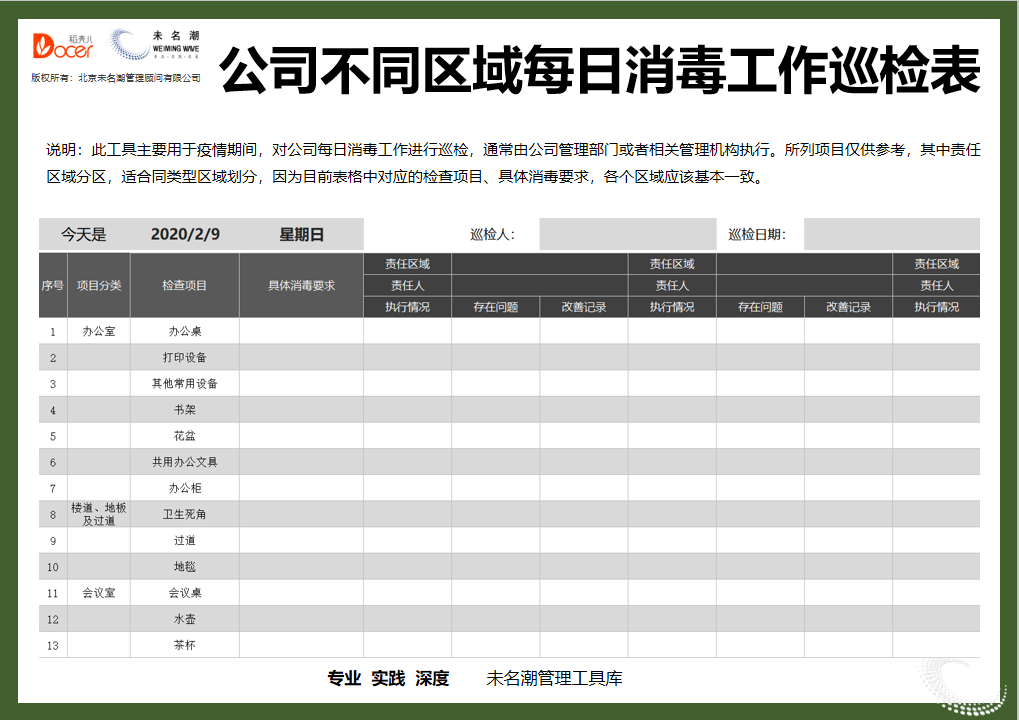The image size is (1019, 720).
Task: Select the 办公室 category cell
Action: tap(97, 330)
